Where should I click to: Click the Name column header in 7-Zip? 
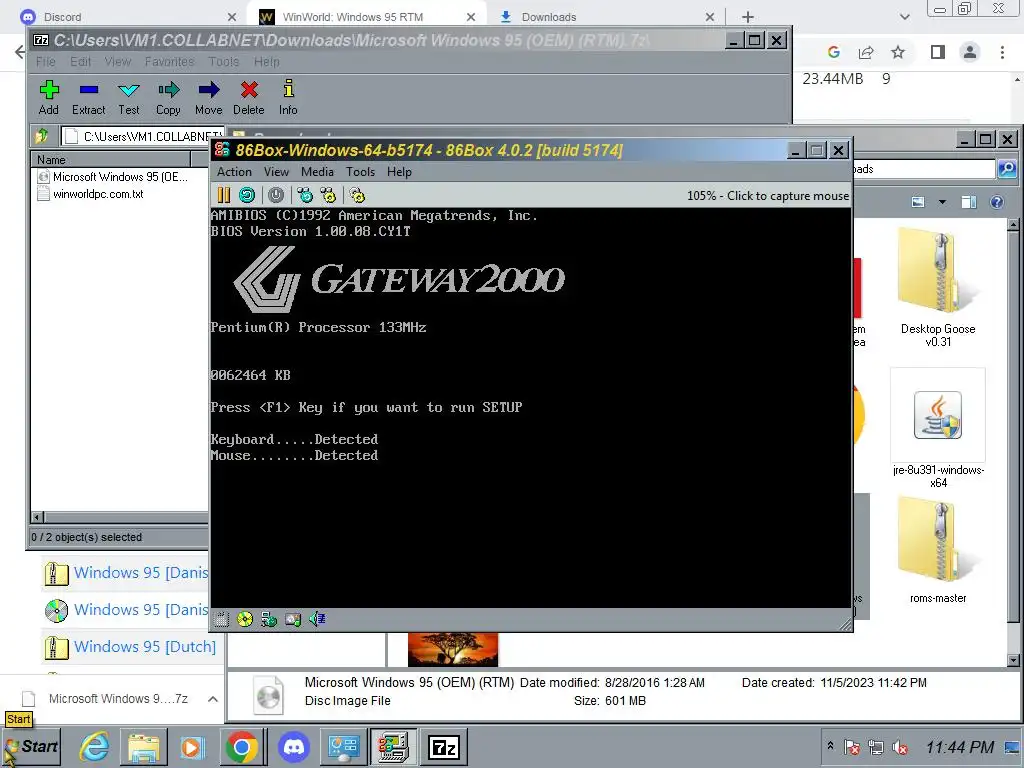pos(111,159)
